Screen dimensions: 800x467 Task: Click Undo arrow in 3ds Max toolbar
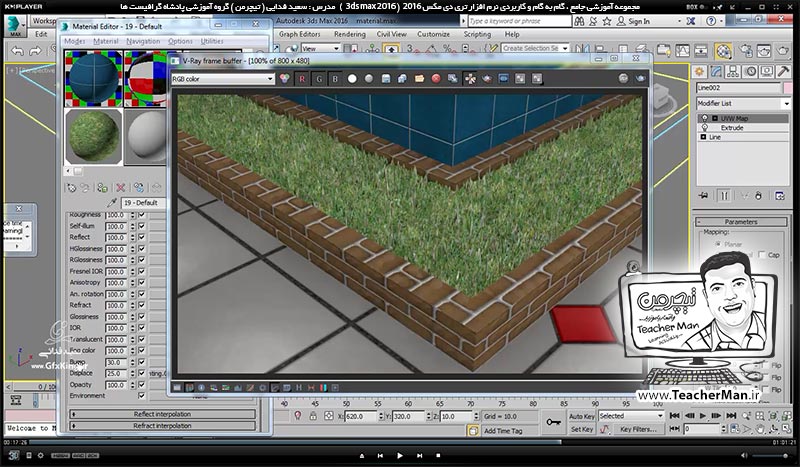[17, 51]
